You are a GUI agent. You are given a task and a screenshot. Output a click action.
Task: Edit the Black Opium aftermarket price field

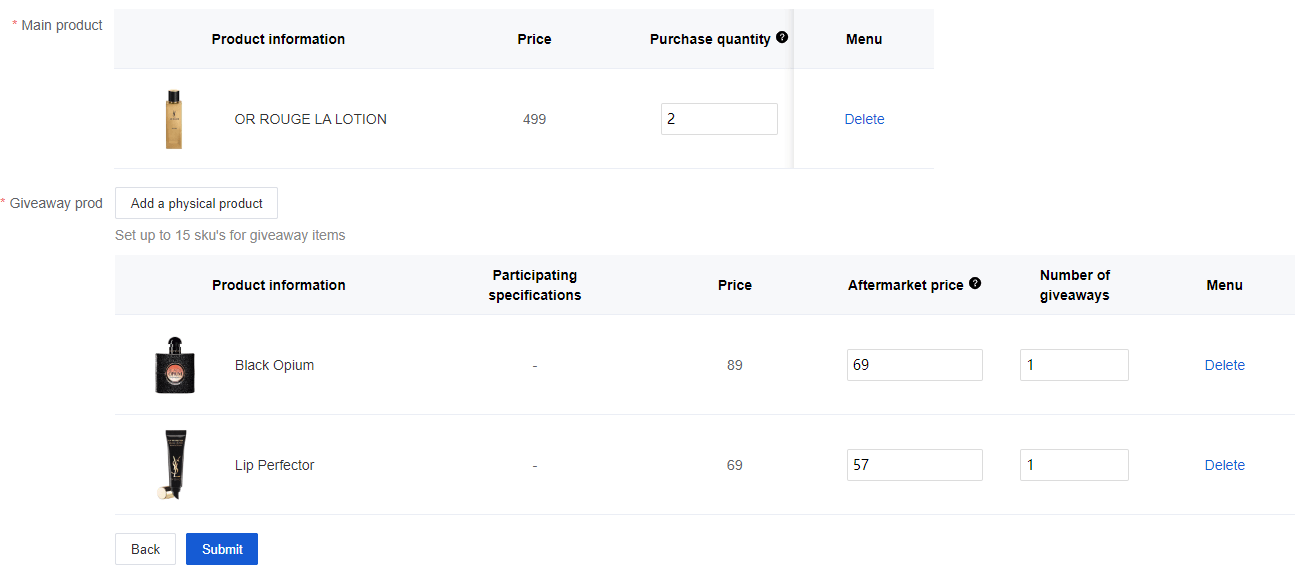[914, 365]
